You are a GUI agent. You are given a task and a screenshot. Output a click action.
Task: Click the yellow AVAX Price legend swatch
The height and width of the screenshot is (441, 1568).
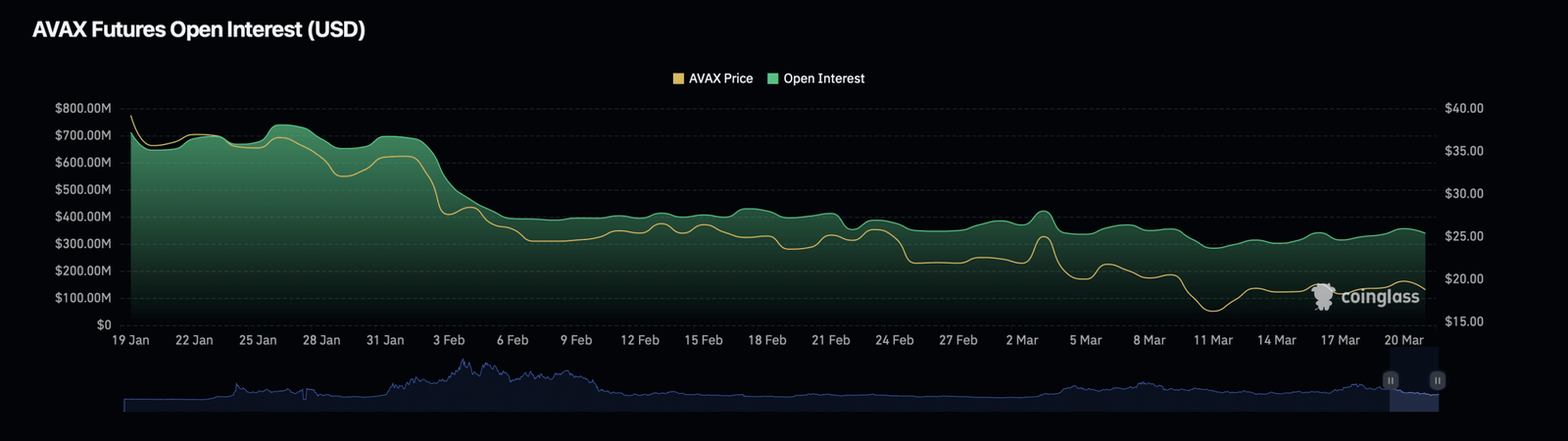tap(678, 78)
